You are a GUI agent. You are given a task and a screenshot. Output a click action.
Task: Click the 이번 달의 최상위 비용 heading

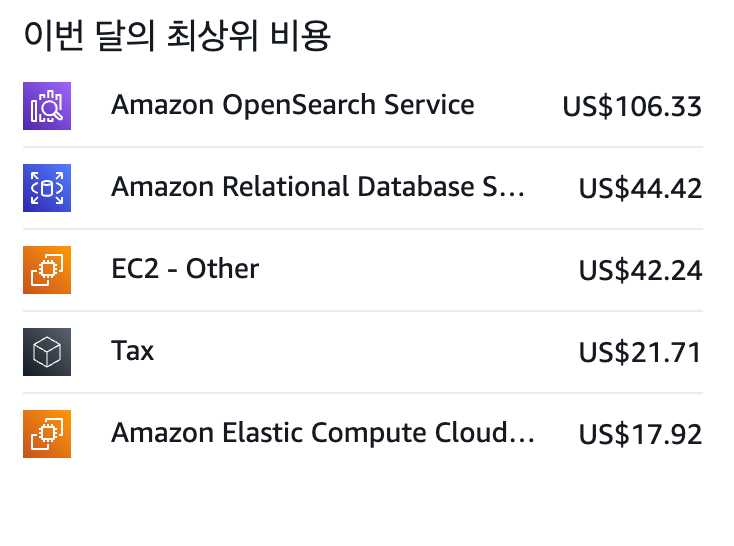coord(177,36)
